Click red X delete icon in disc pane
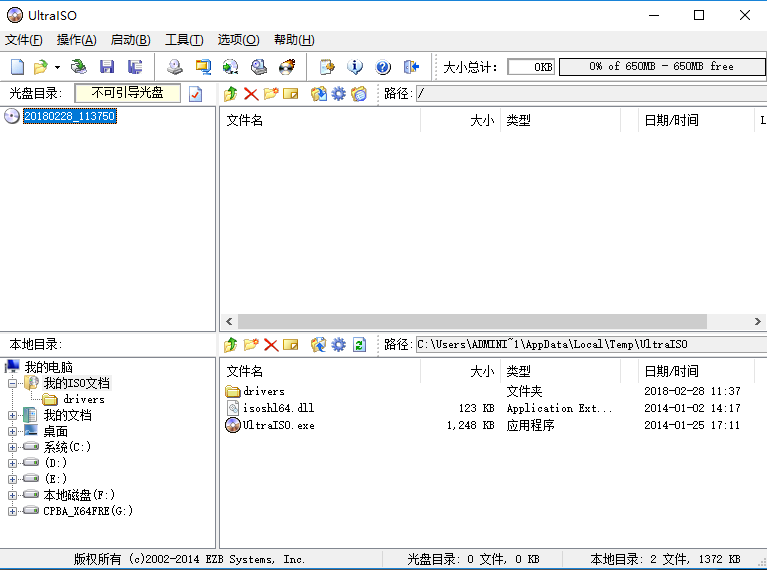Image resolution: width=767 pixels, height=570 pixels. coord(251,94)
